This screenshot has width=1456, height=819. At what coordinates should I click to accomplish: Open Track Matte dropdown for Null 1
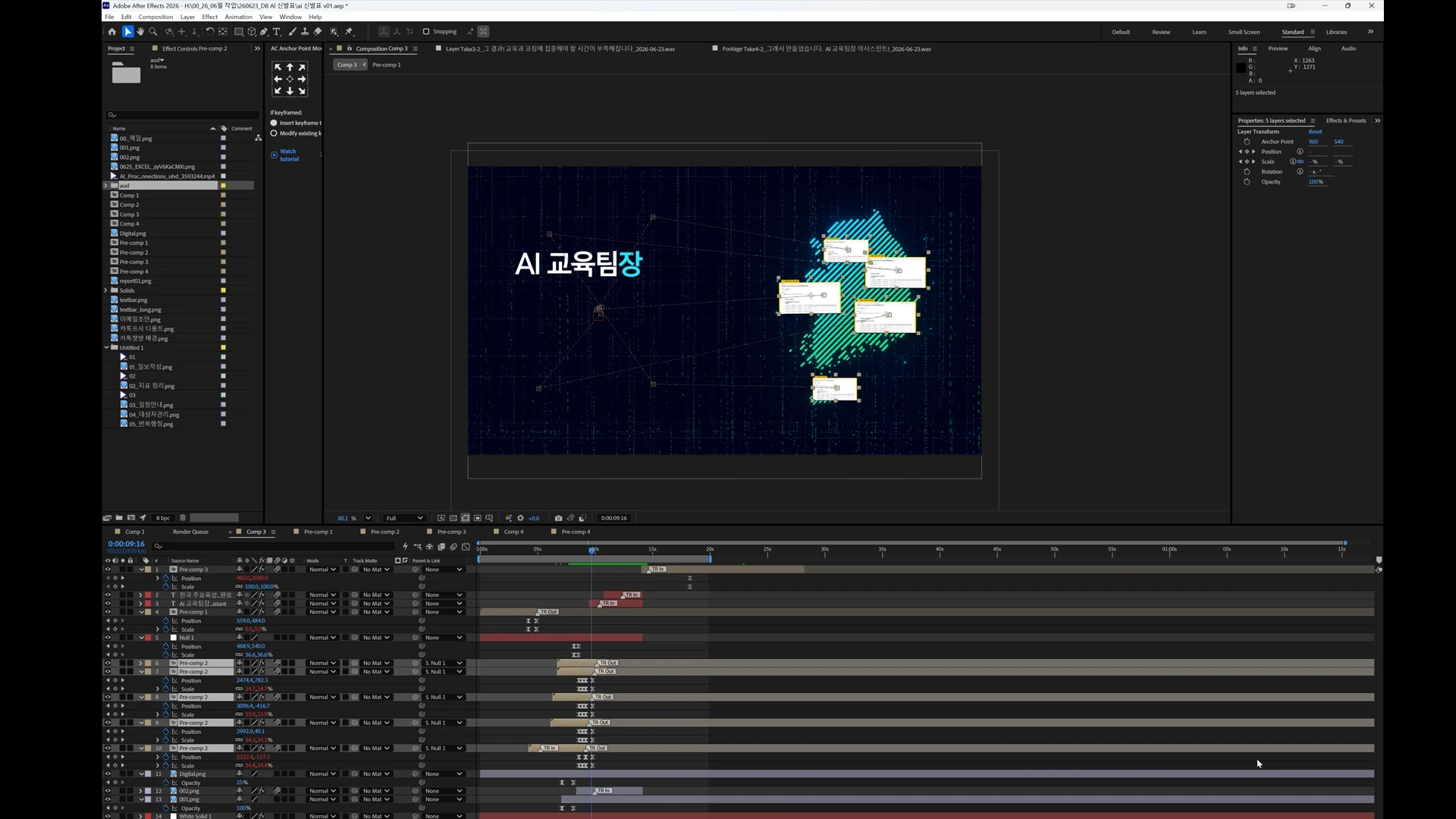coord(376,638)
